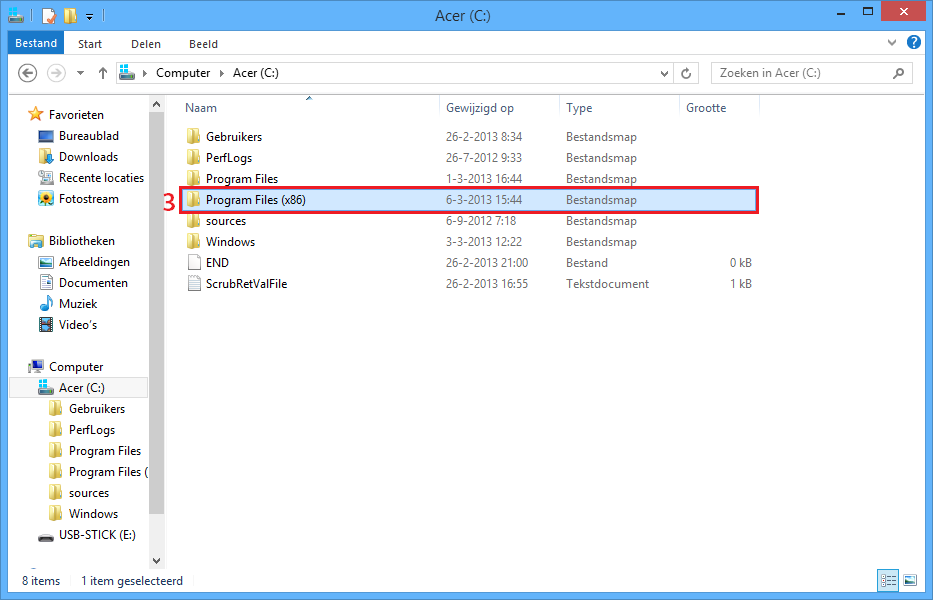Image resolution: width=933 pixels, height=600 pixels.
Task: Open the Bestand menu
Action: point(35,43)
